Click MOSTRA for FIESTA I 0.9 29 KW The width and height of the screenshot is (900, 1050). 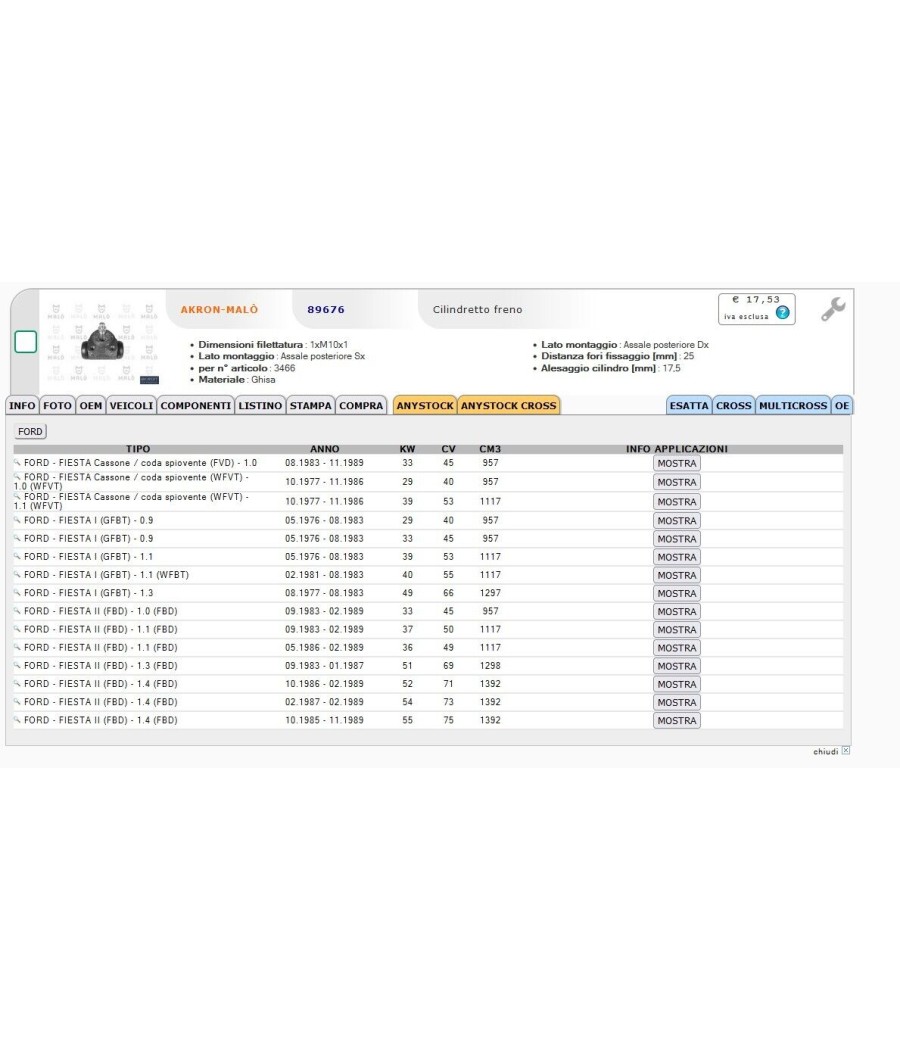click(676, 520)
